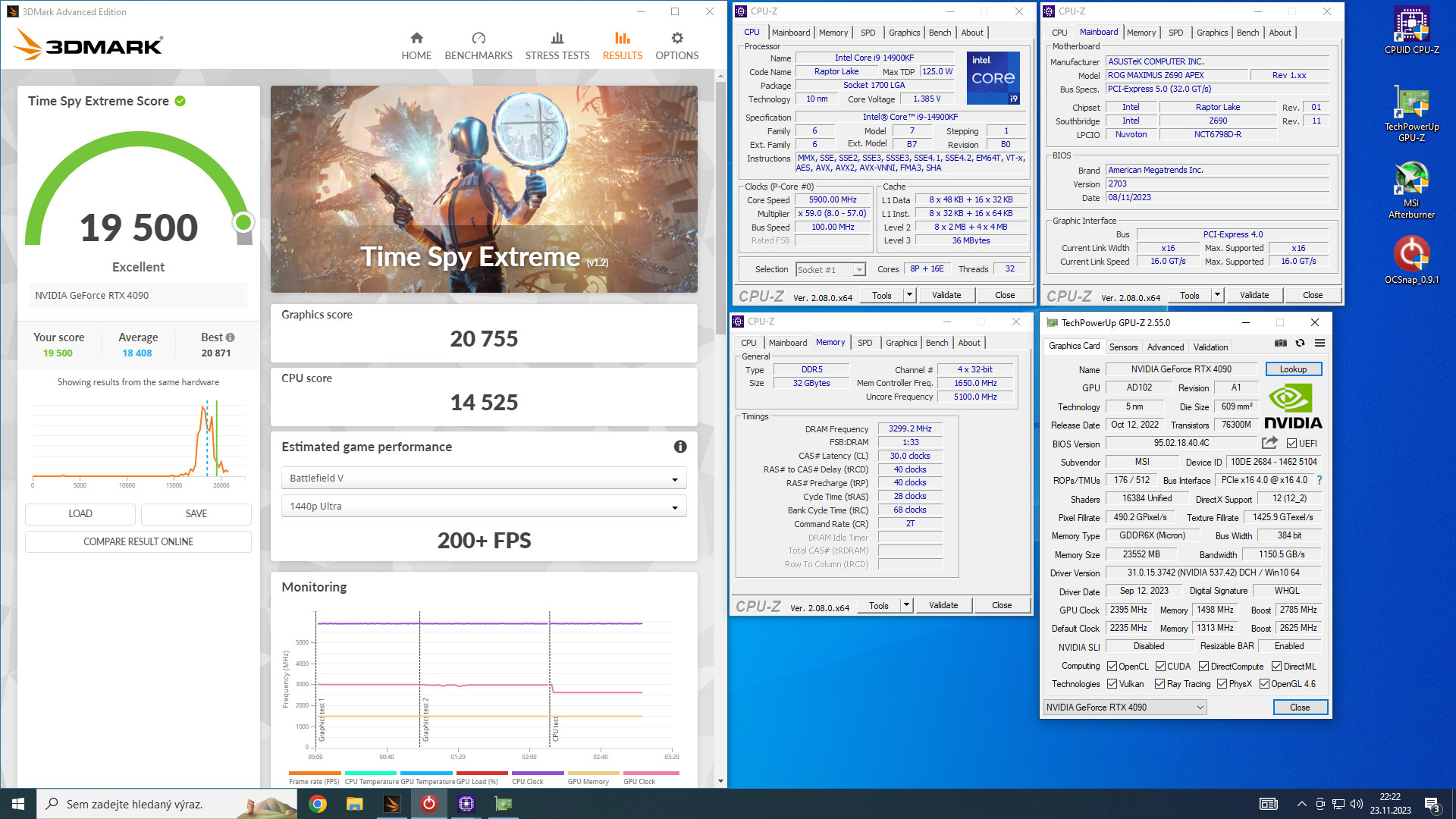
Task: Click the BIOS export share icon in GPU-Z
Action: [1270, 443]
